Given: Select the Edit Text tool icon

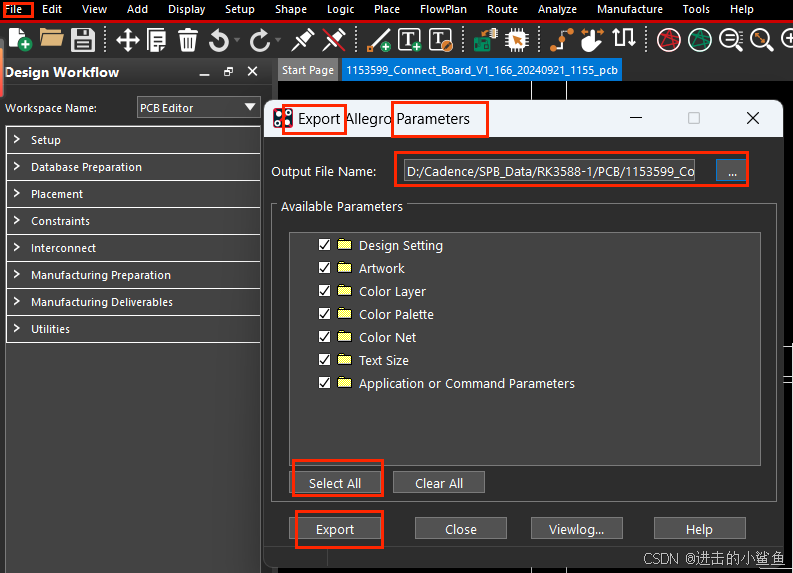Looking at the screenshot, I should point(440,39).
